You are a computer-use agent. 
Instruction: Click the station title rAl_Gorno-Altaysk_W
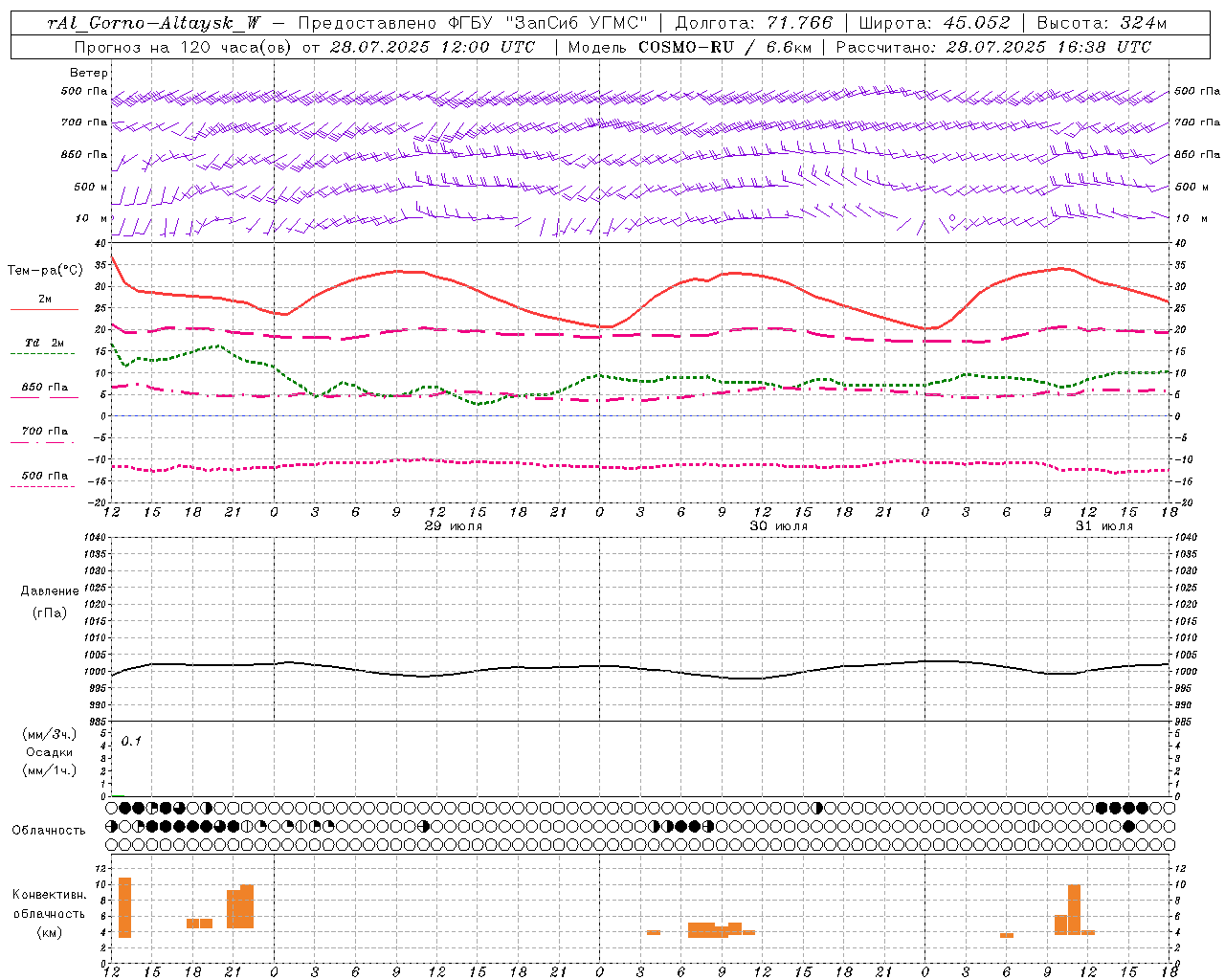[154, 24]
